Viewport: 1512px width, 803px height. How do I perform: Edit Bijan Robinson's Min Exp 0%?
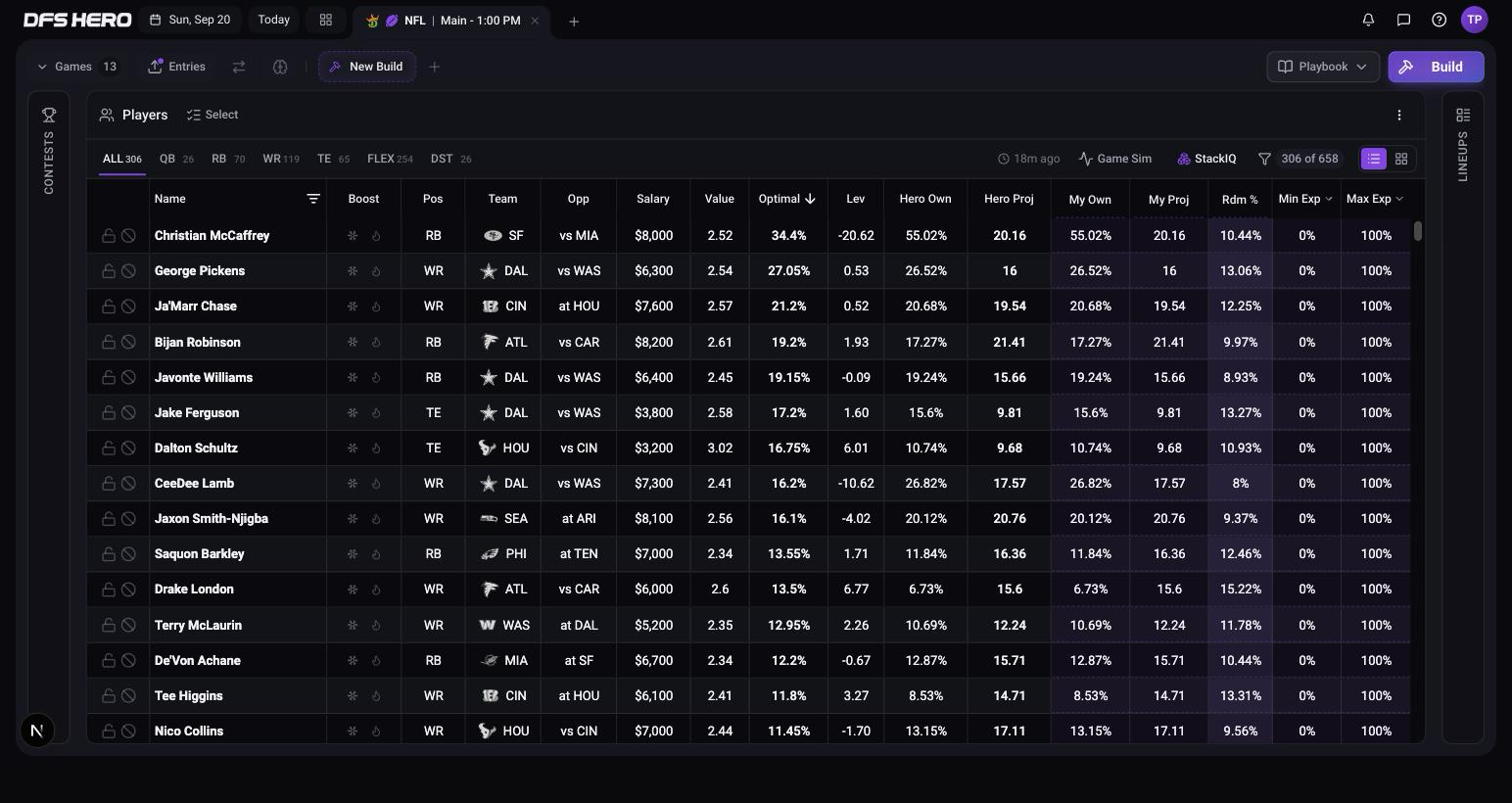pyautogui.click(x=1306, y=342)
